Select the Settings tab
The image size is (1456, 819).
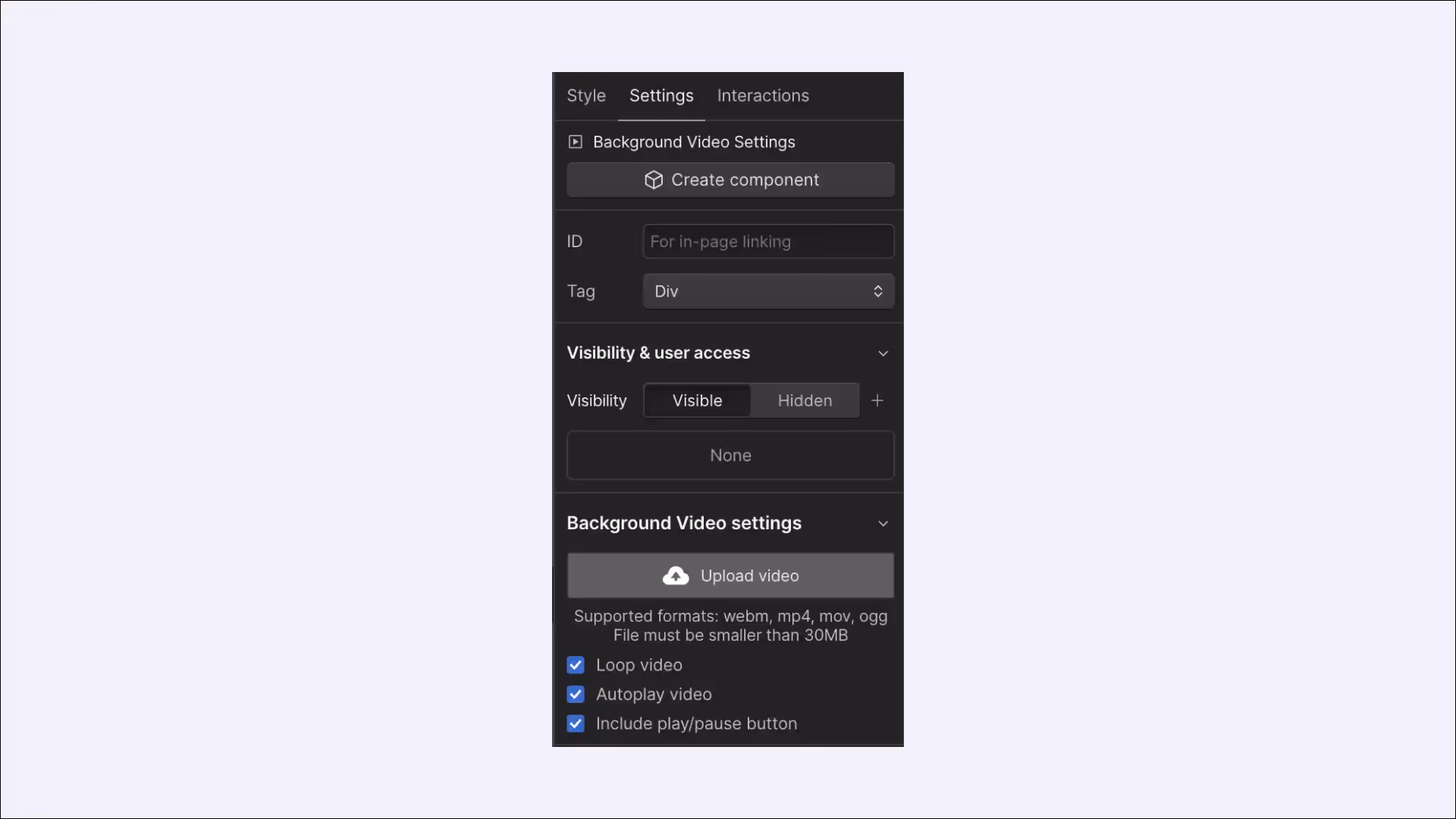click(x=661, y=96)
